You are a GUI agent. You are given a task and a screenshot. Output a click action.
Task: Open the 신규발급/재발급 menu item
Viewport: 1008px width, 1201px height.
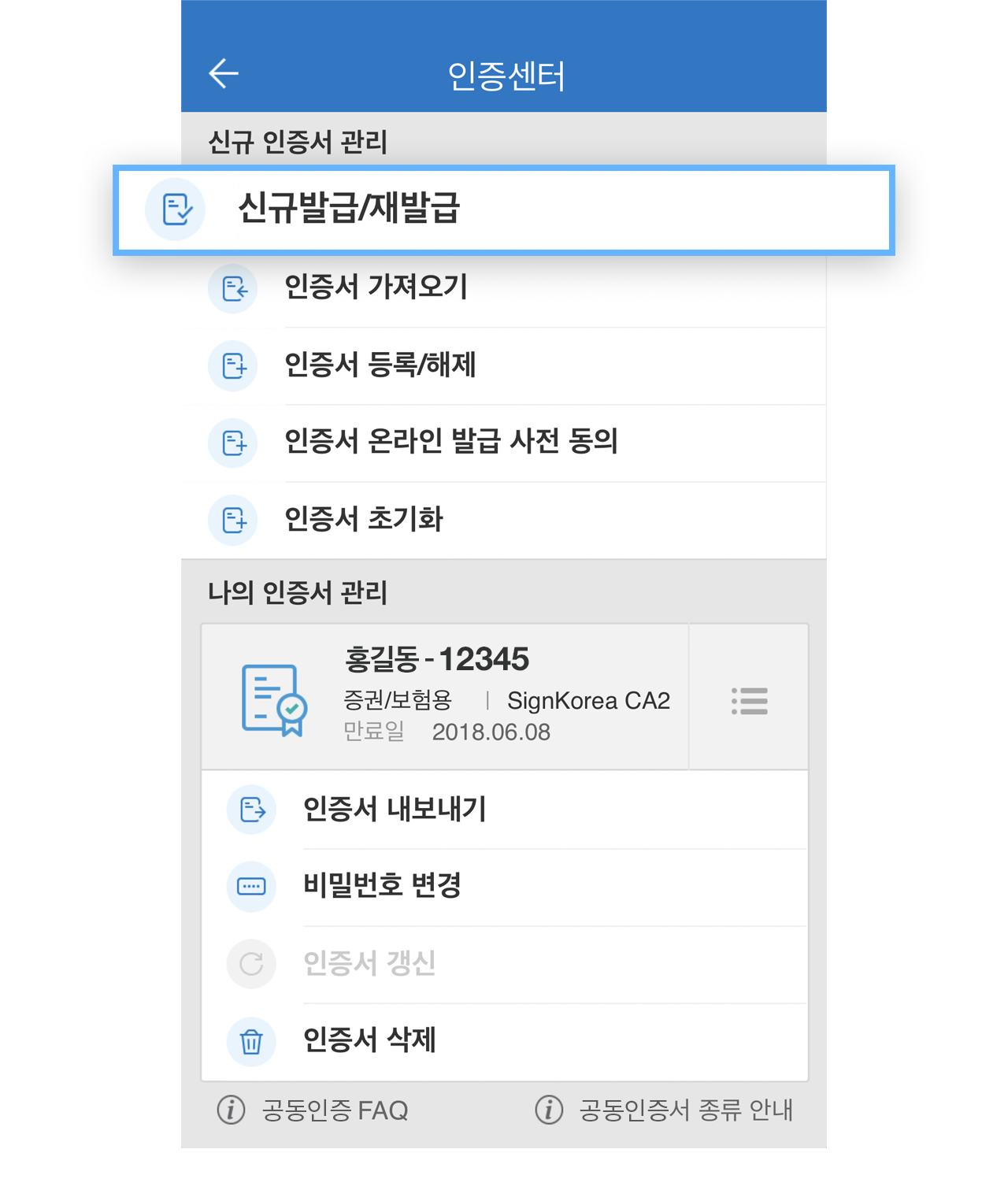[504, 209]
